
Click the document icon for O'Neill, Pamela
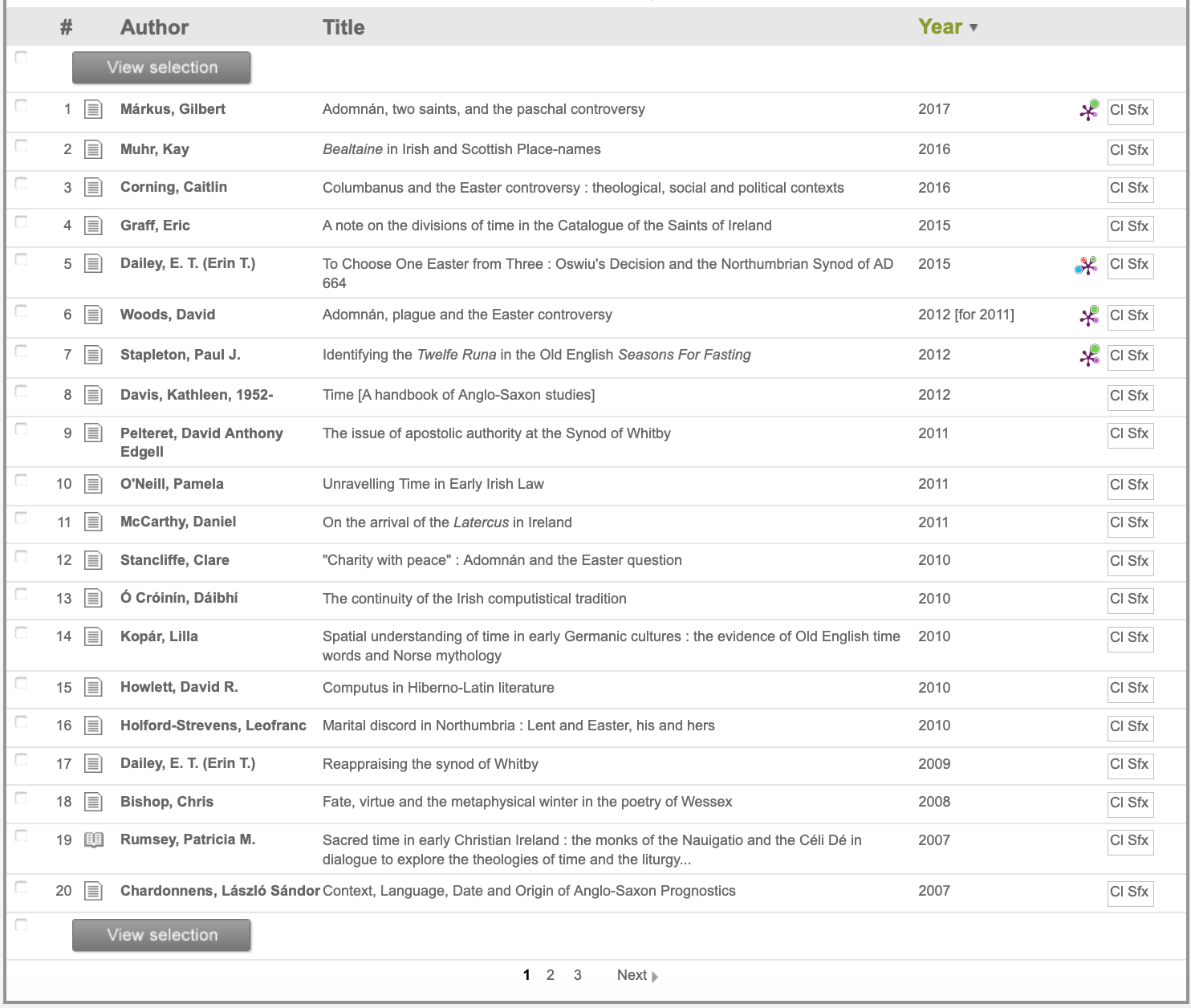tap(94, 485)
